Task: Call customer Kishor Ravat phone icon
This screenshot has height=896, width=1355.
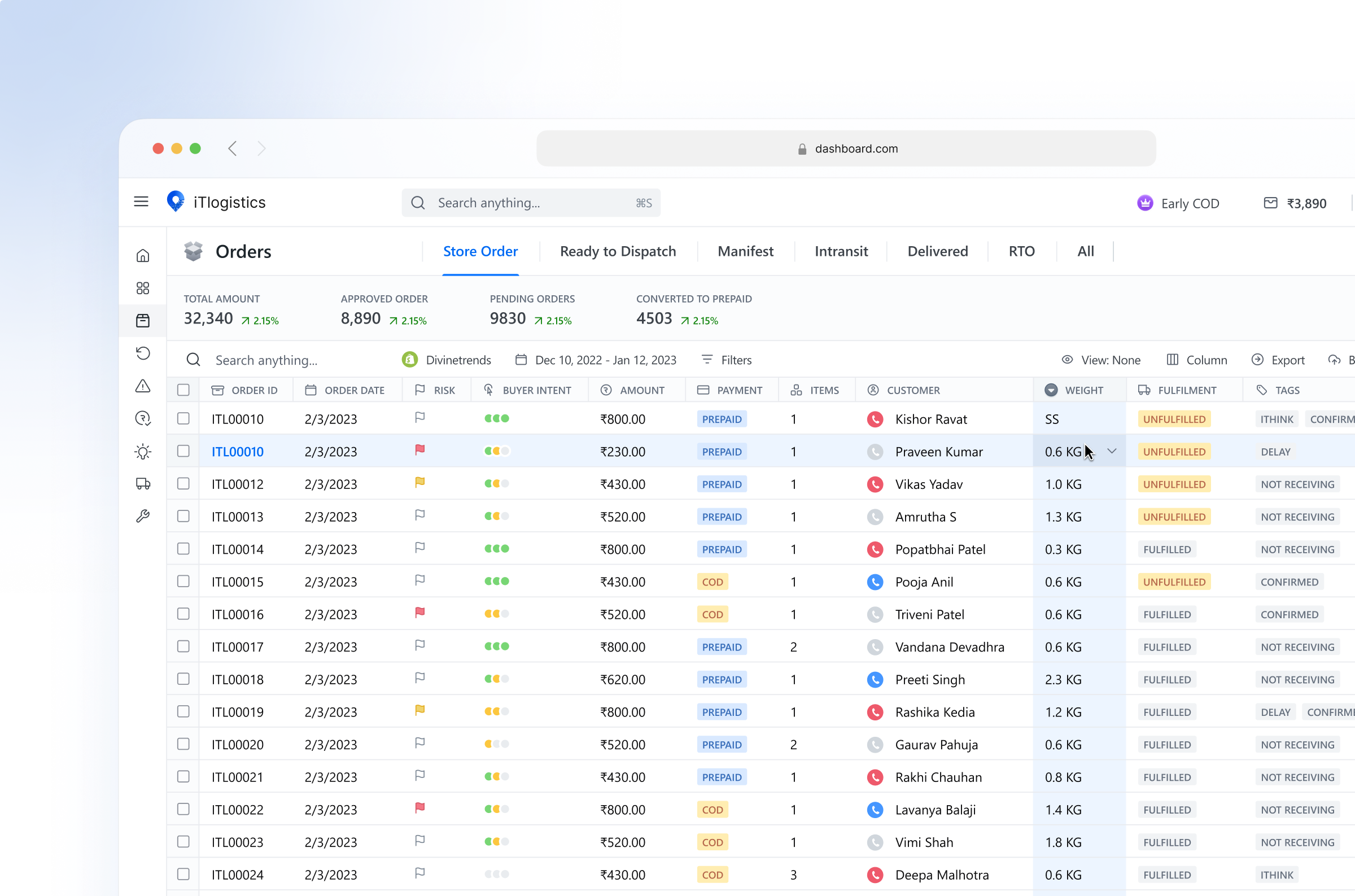Action: click(x=875, y=419)
